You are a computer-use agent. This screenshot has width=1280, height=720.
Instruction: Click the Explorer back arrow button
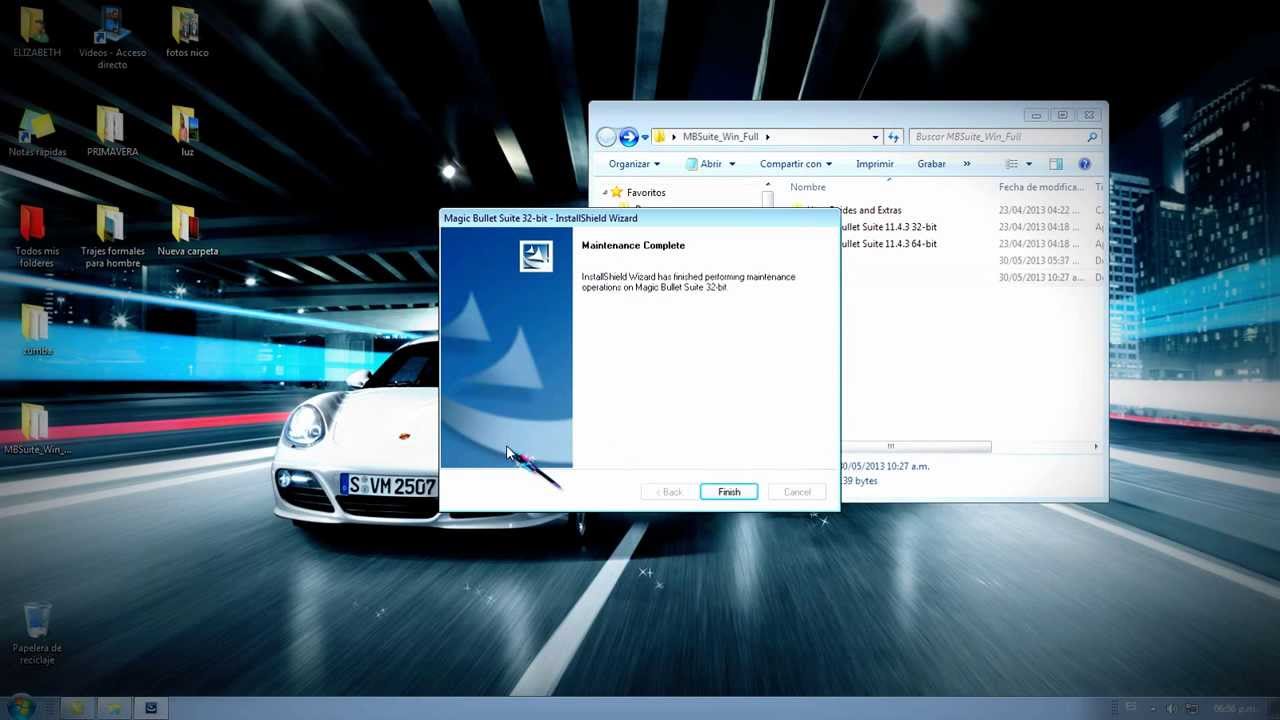(606, 137)
